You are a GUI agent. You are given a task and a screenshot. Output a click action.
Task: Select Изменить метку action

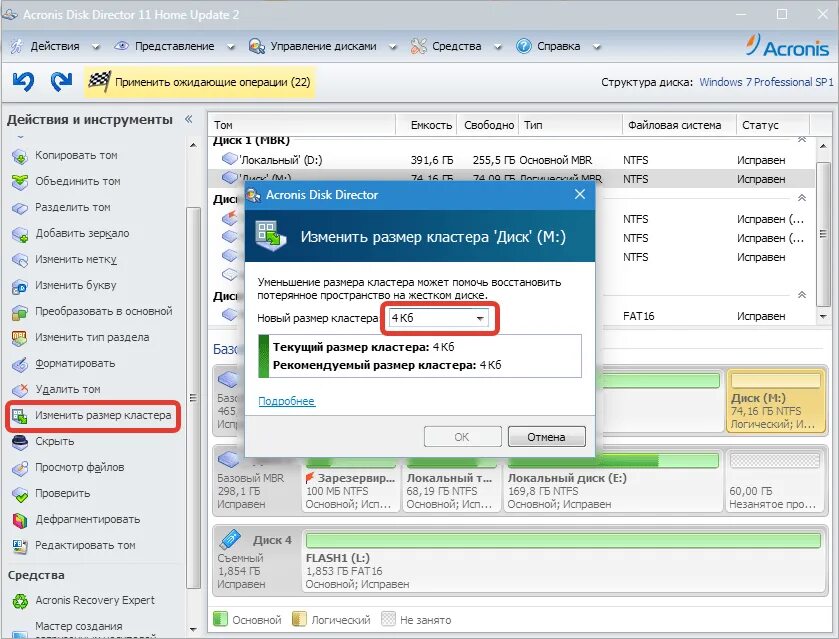(x=75, y=259)
